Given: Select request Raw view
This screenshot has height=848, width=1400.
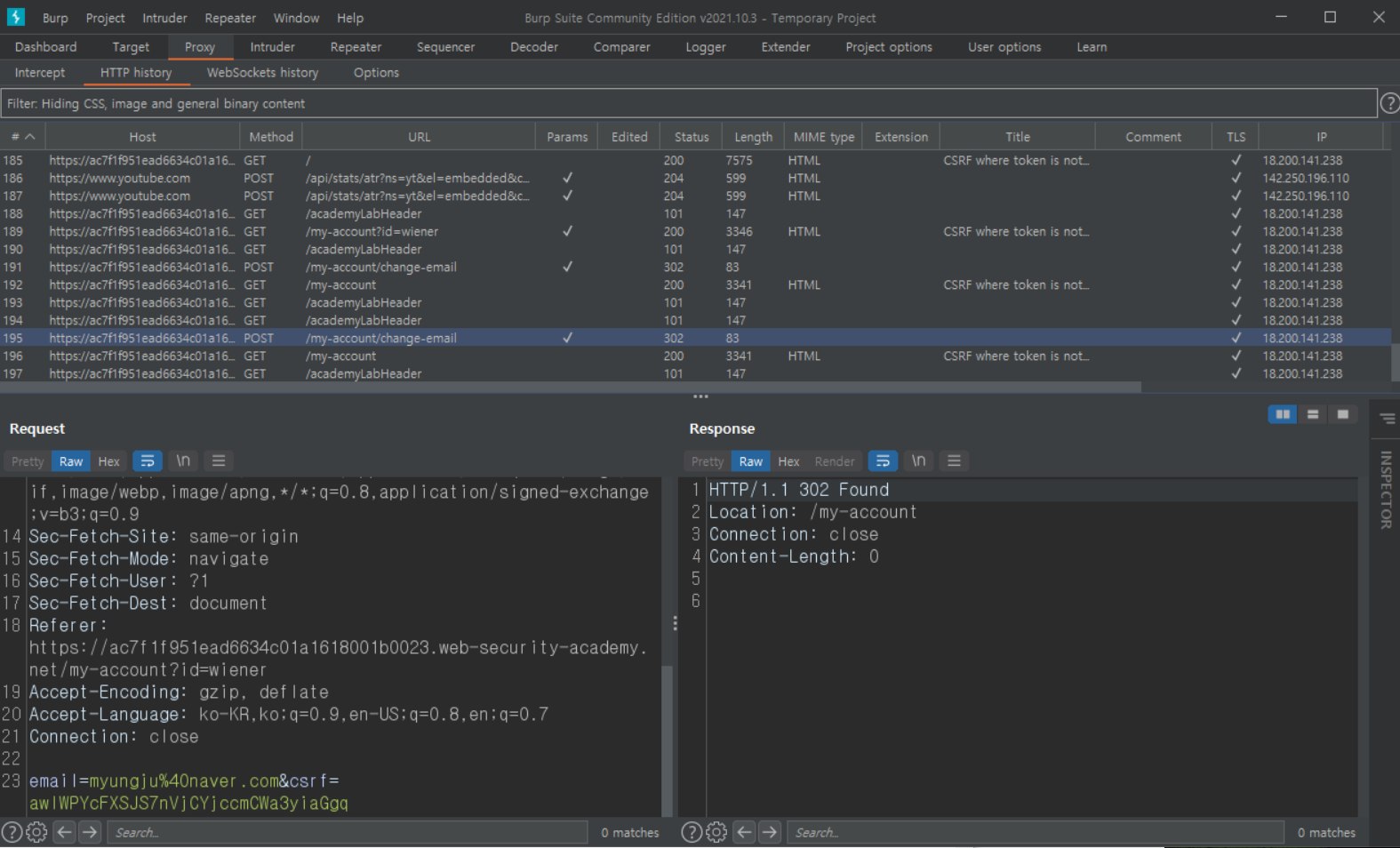Looking at the screenshot, I should pos(71,461).
